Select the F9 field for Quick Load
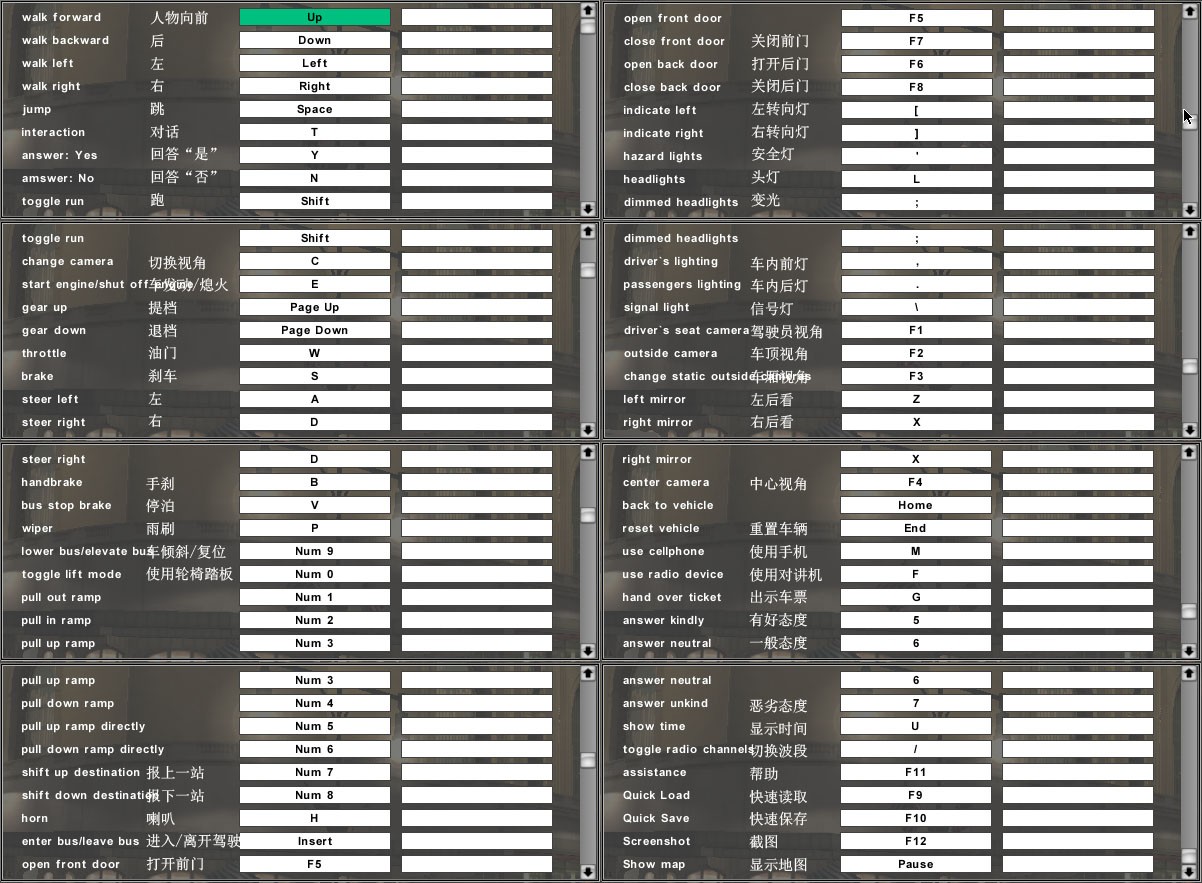The height and width of the screenshot is (883, 1202). 916,795
